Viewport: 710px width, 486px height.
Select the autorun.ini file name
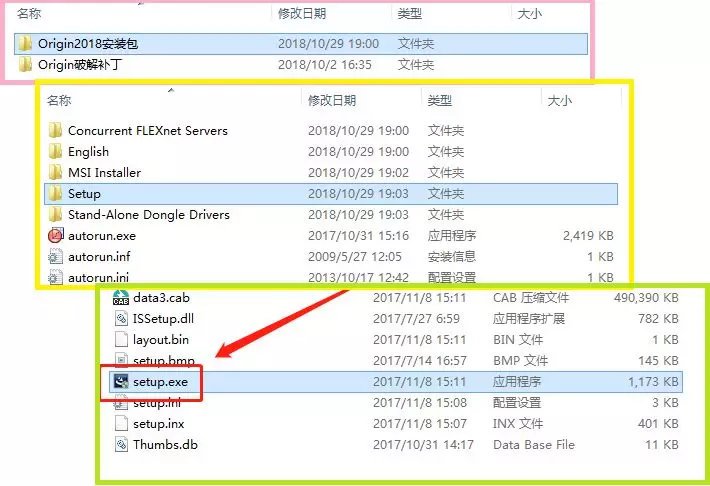tap(98, 277)
